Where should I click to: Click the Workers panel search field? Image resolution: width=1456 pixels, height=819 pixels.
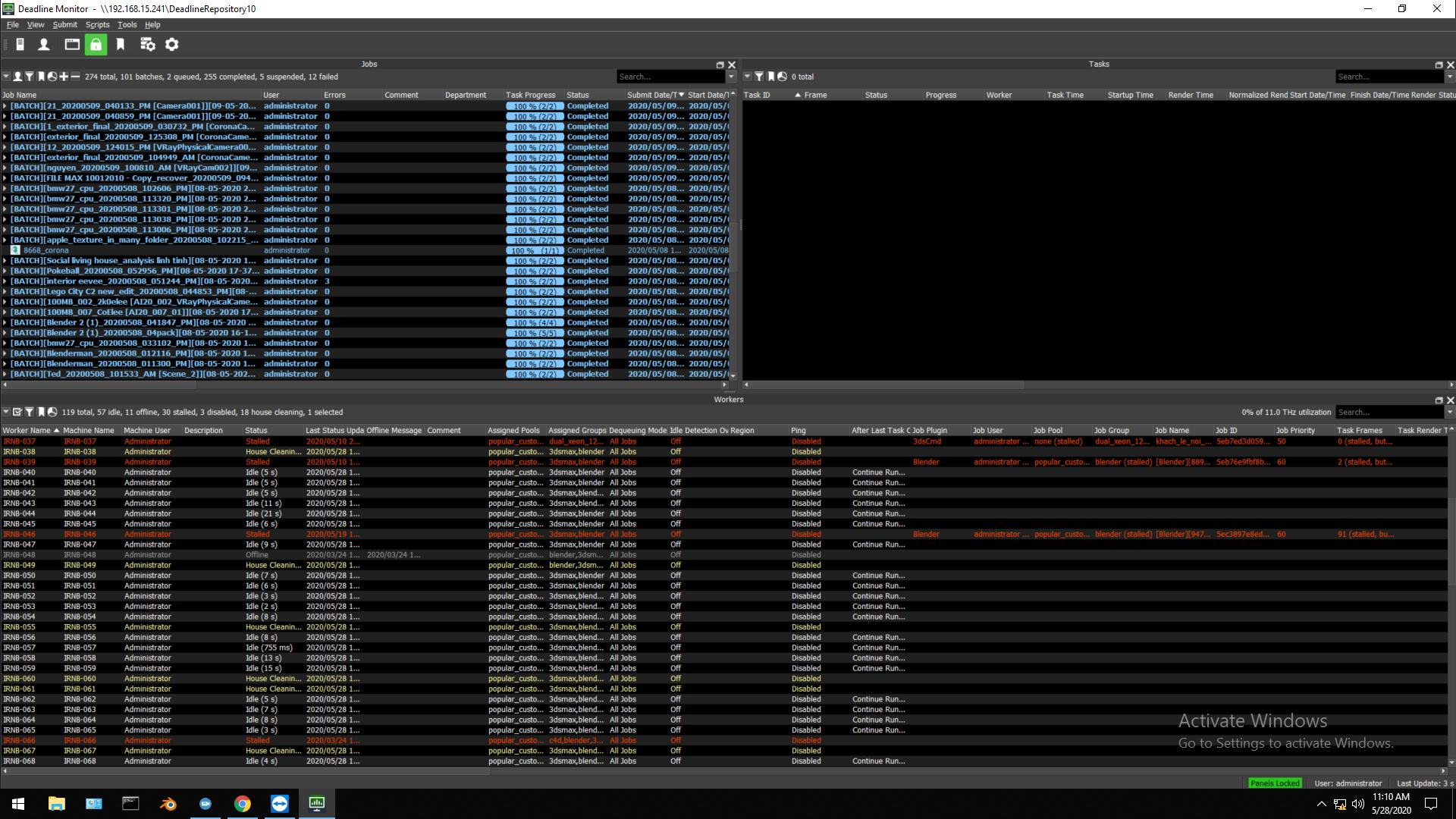[1388, 412]
